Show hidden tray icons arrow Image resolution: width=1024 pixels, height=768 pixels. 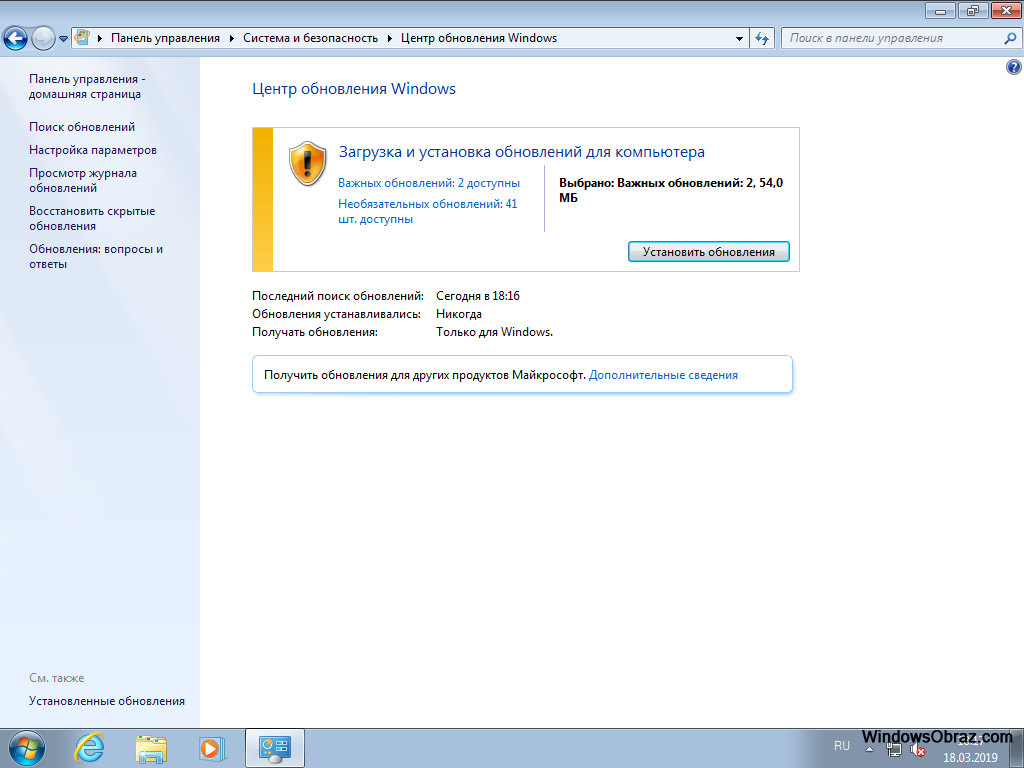click(x=869, y=749)
